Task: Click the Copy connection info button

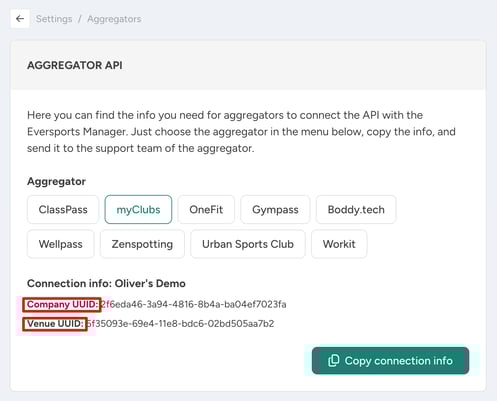Action: (390, 361)
